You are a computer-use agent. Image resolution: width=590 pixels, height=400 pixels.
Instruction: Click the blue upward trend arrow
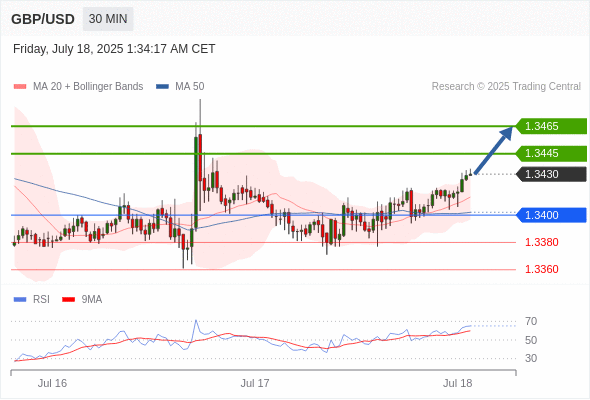[x=493, y=150]
